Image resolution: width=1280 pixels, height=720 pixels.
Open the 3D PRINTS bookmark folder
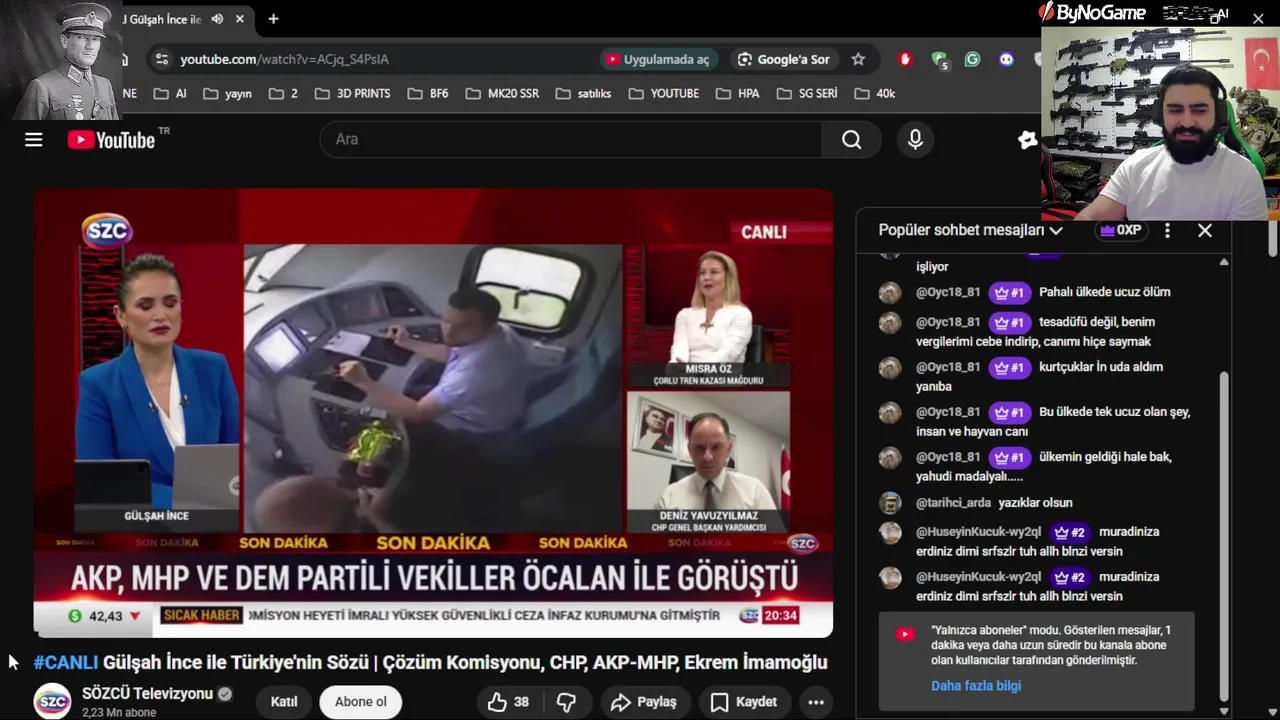tap(352, 93)
